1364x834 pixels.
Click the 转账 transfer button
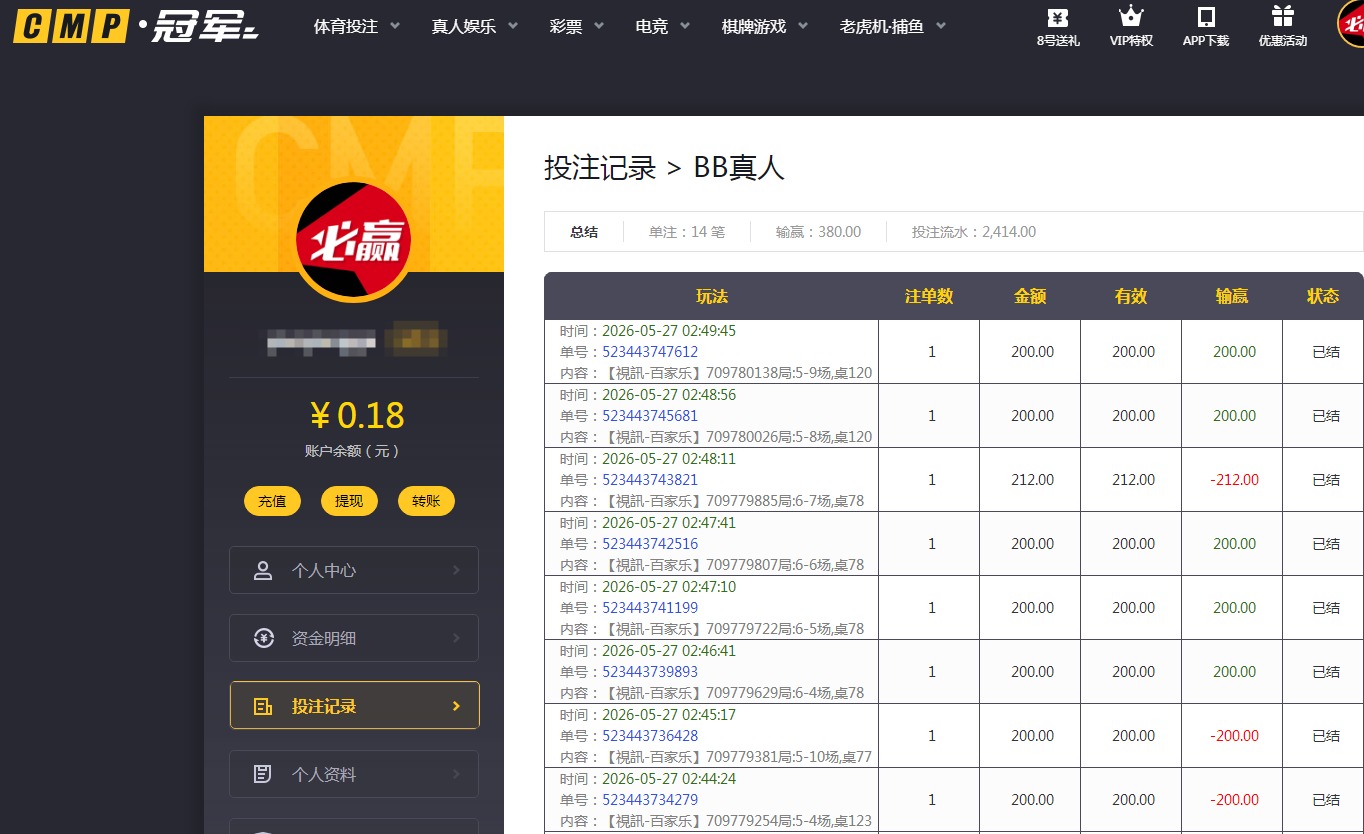point(426,501)
